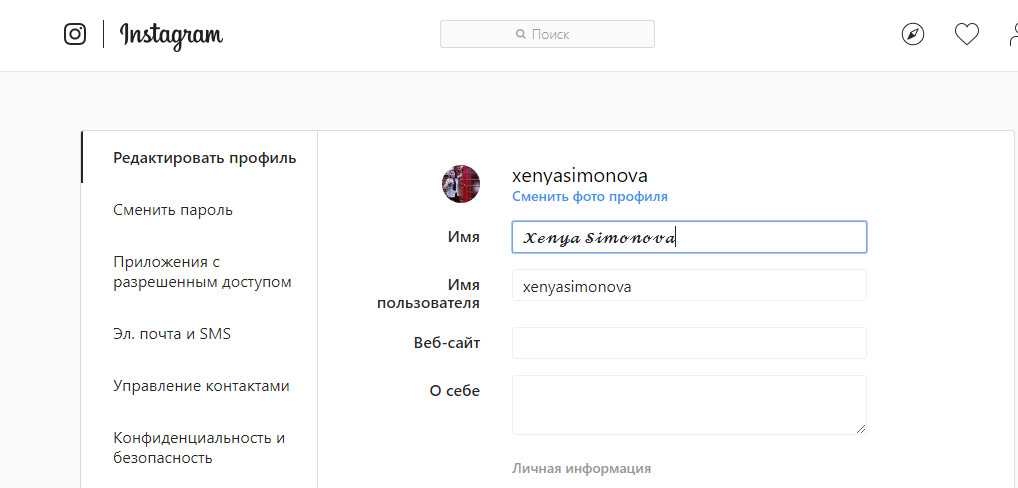Click the Сменить фото профиля link
The width and height of the screenshot is (1018, 488).
(589, 197)
